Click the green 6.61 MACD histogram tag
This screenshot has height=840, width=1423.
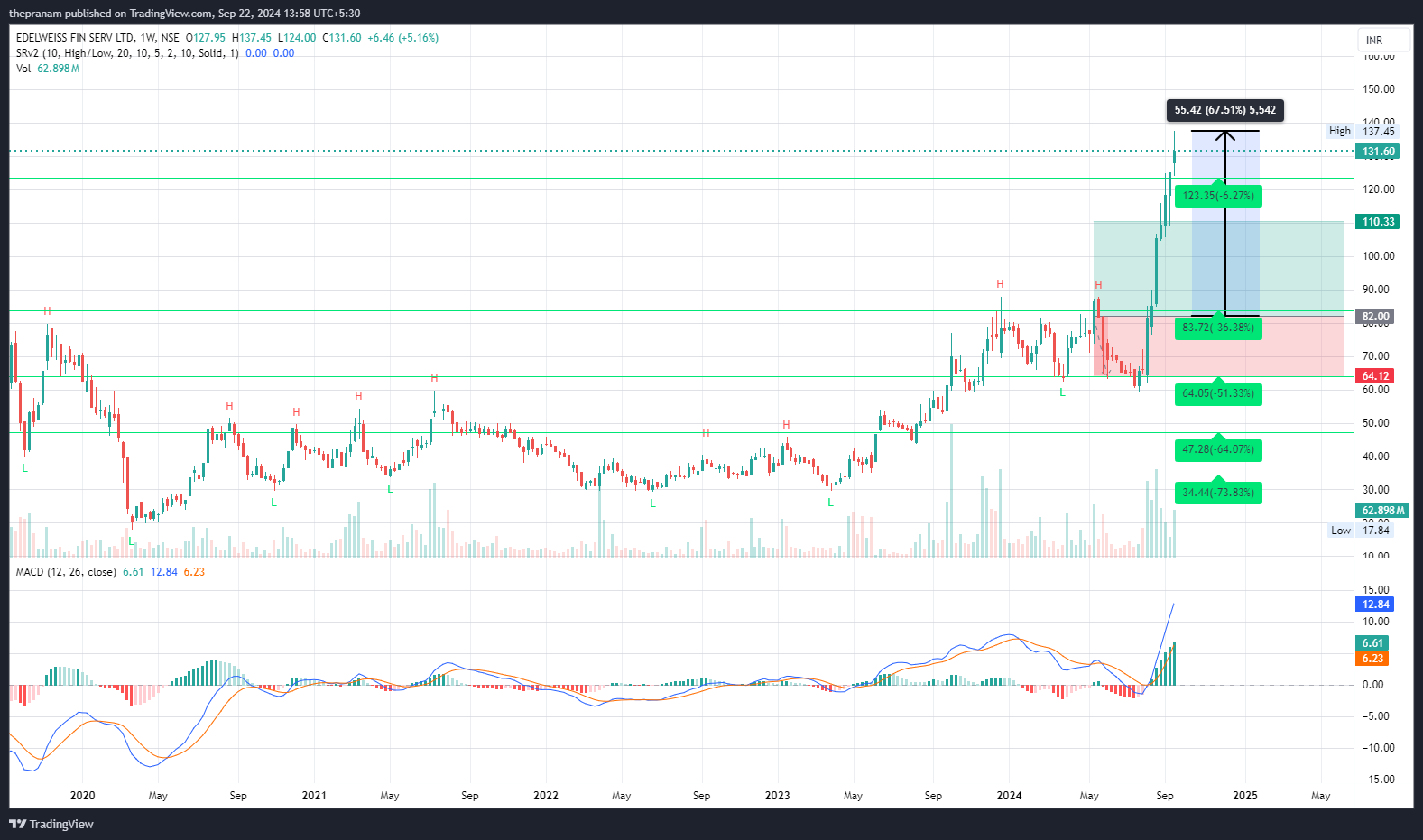[x=1372, y=643]
